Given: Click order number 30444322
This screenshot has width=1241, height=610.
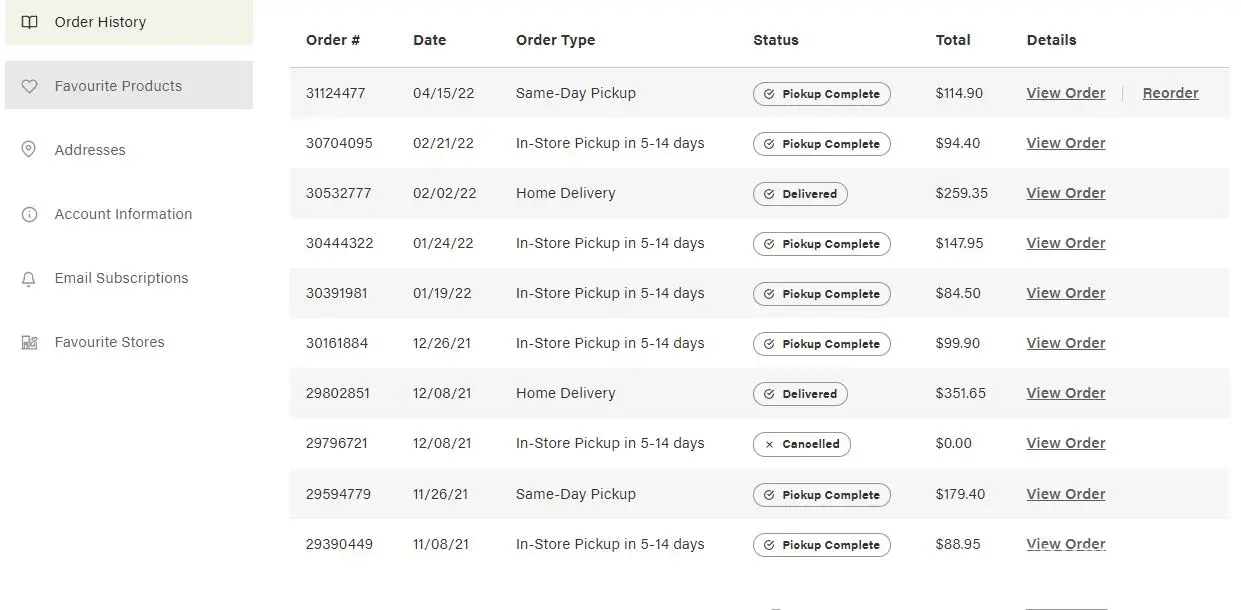Looking at the screenshot, I should [x=339, y=243].
